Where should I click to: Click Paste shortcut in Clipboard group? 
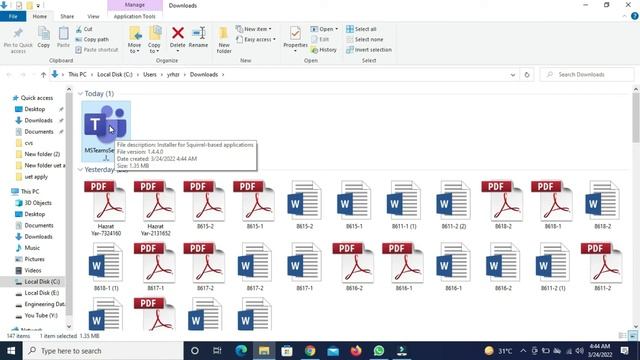(97, 50)
